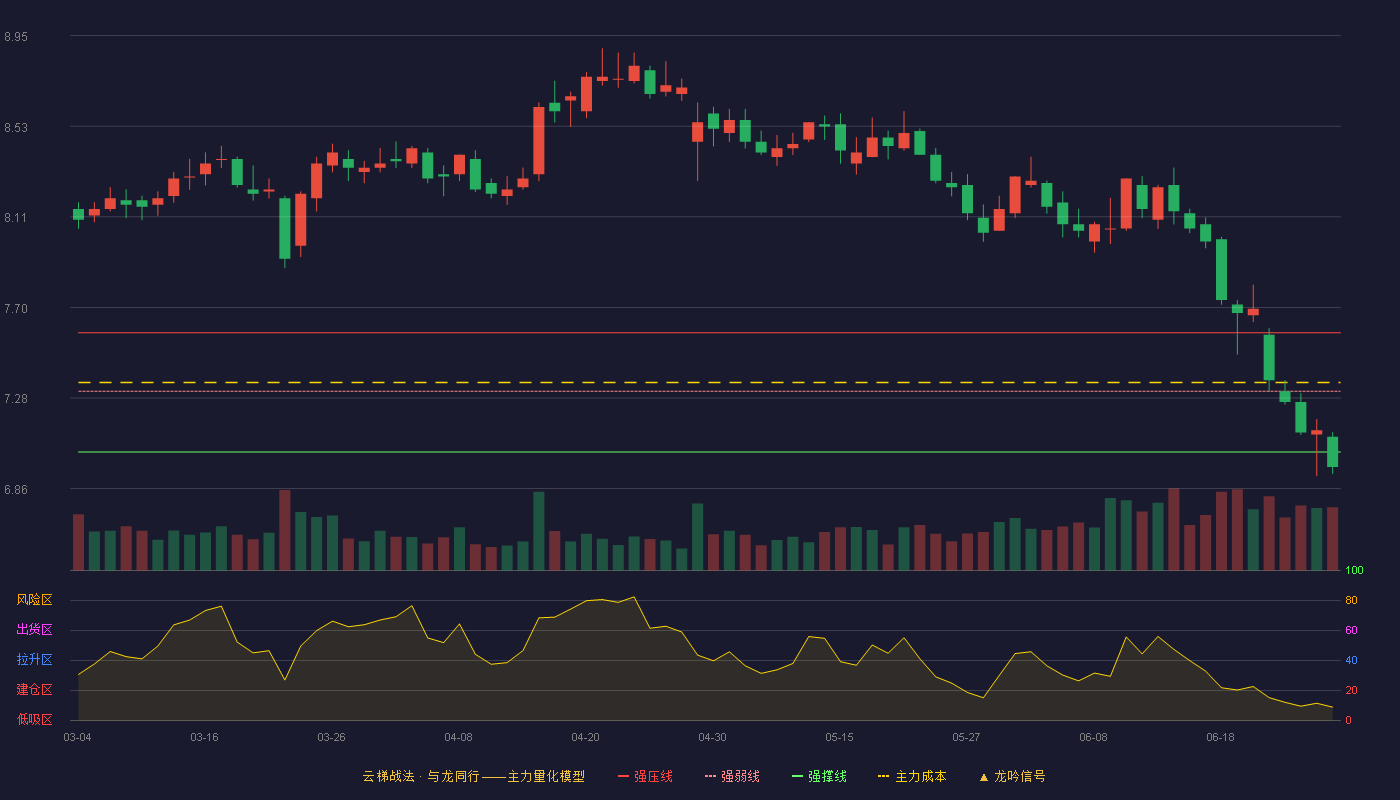Toggle the 强撑线 legend entry
This screenshot has height=800, width=1400.
[819, 776]
